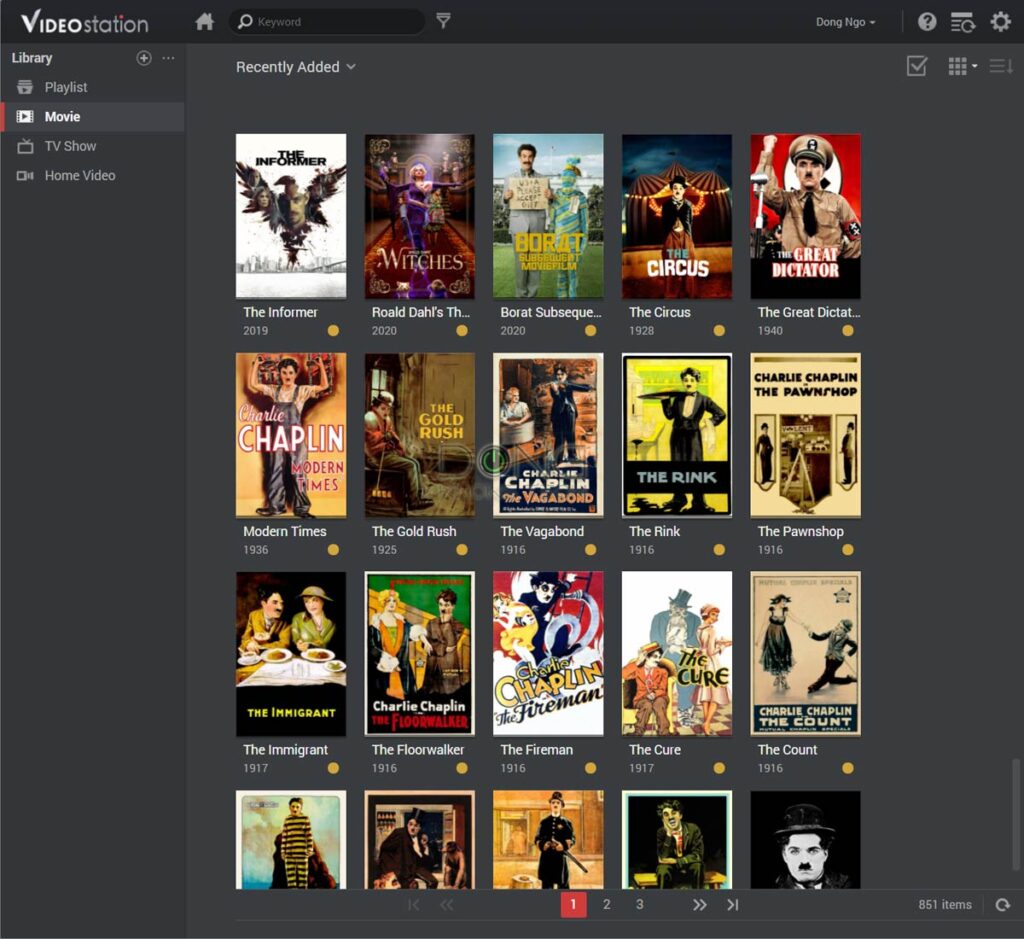Go to page 2
The width and height of the screenshot is (1024, 939).
click(607, 904)
